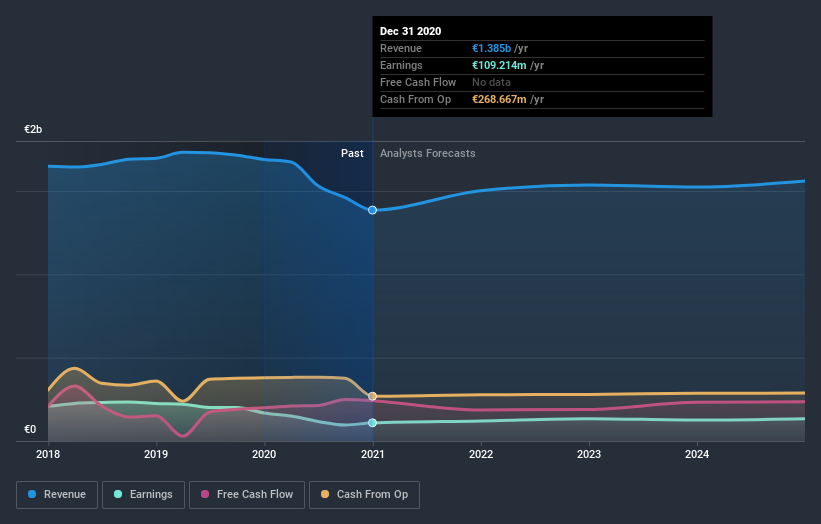This screenshot has width=821, height=524.
Task: Click the teal Earnings data point marker
Action: (x=372, y=422)
